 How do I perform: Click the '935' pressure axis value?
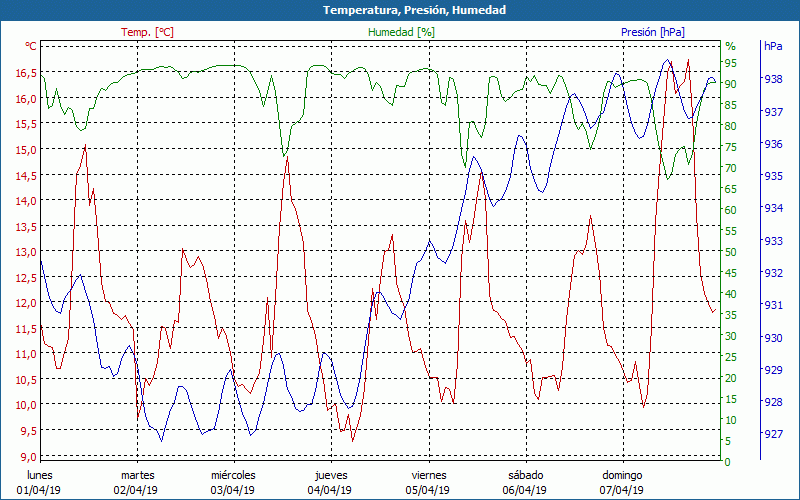click(x=773, y=176)
